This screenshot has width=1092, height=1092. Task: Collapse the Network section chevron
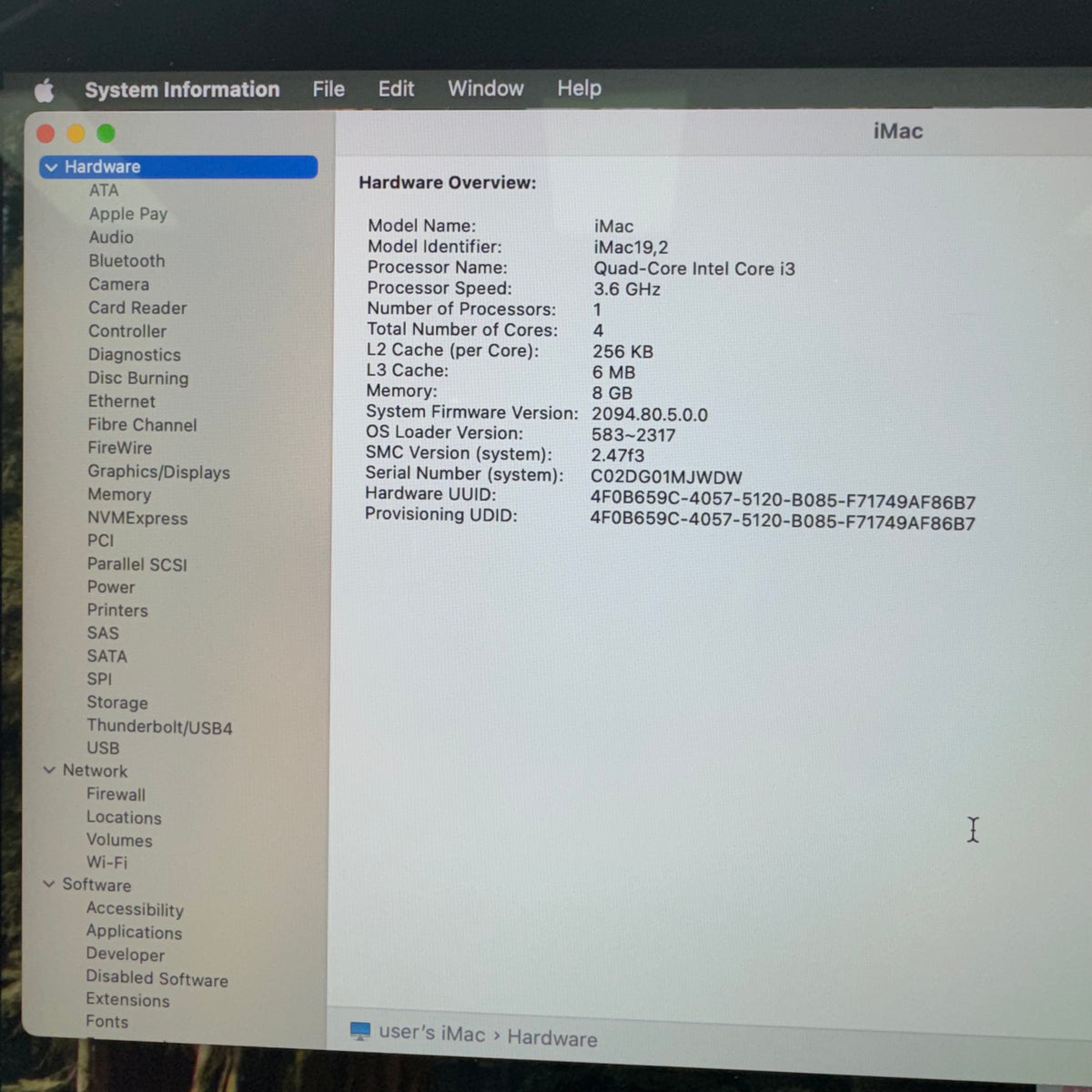tap(49, 770)
